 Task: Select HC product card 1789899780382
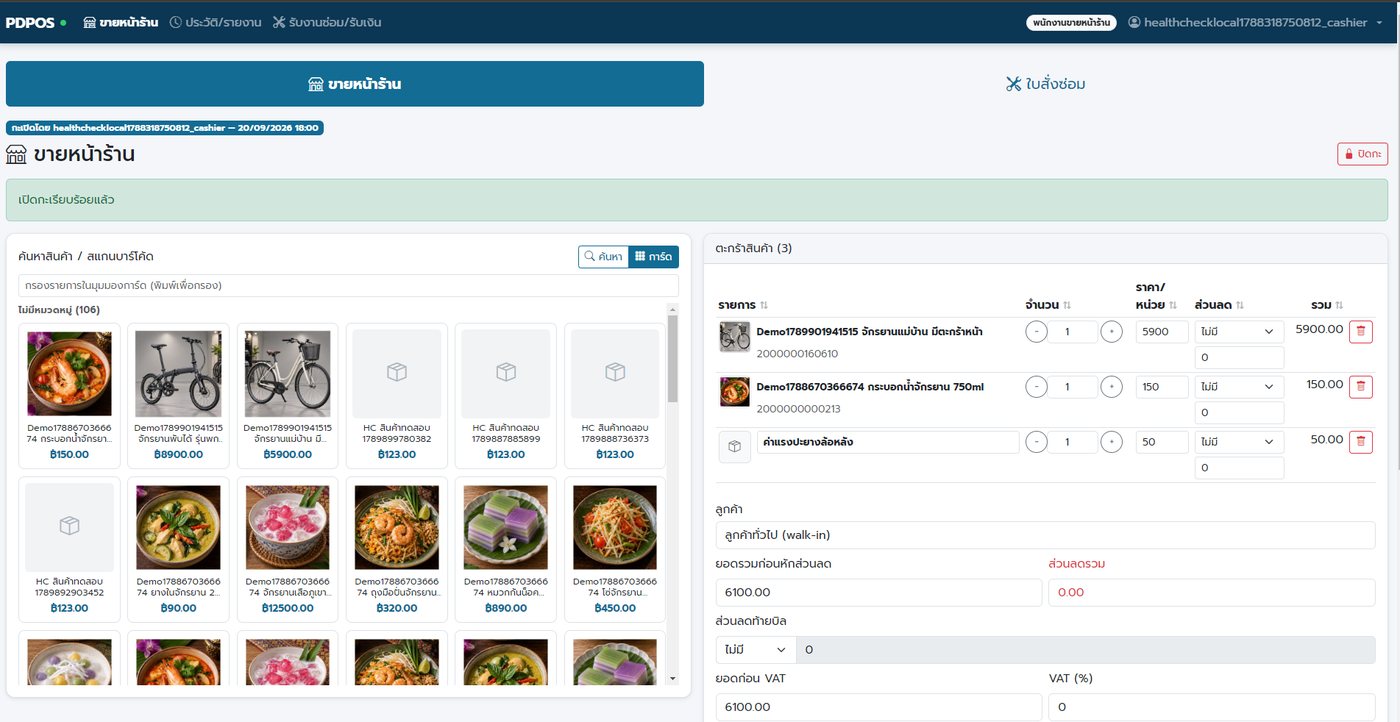click(396, 395)
